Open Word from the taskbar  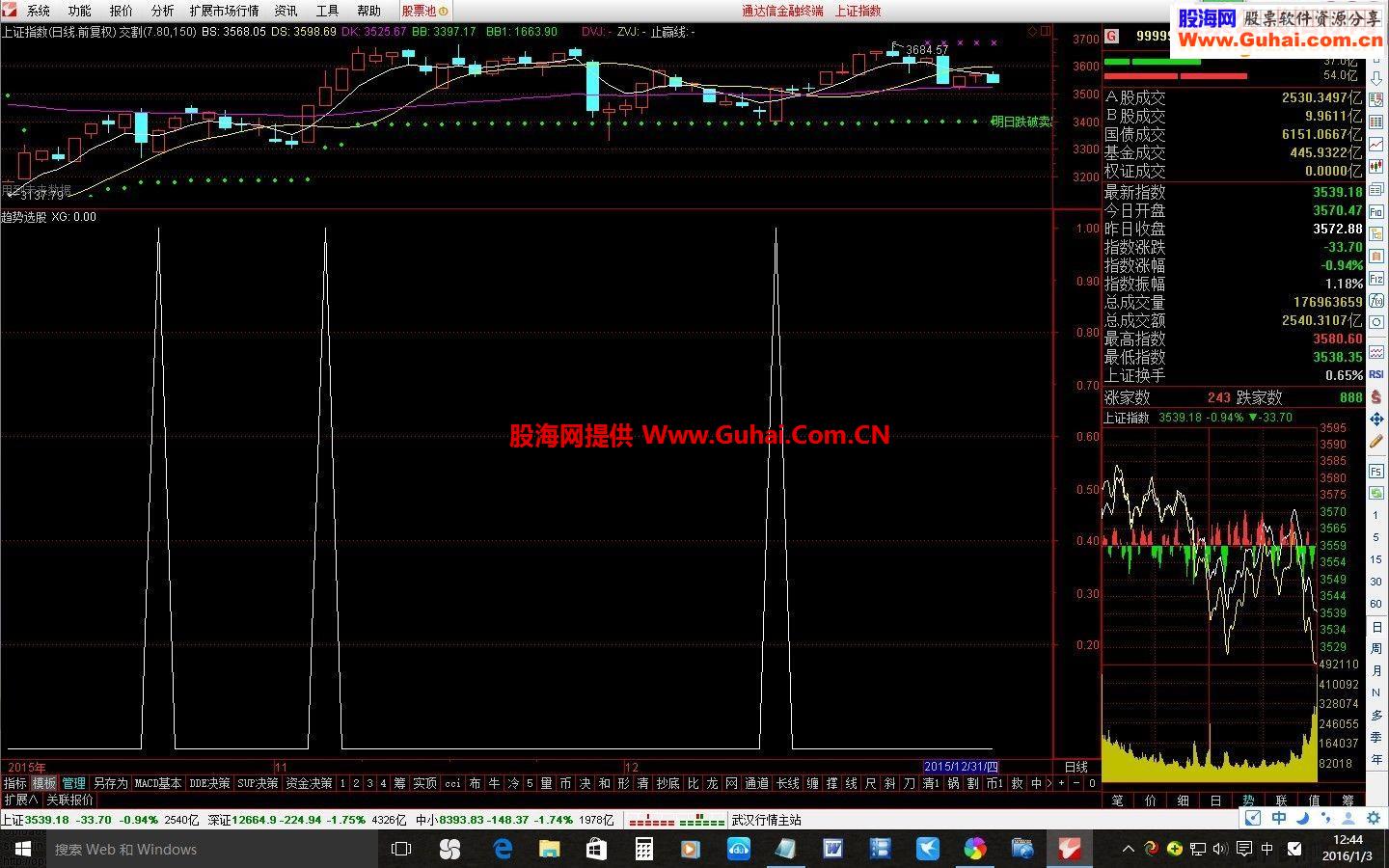pos(832,849)
